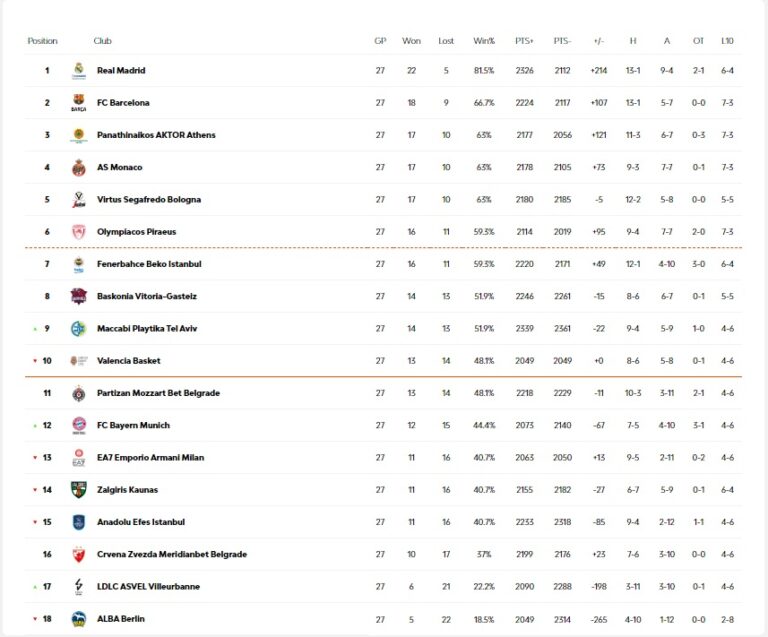Select the Valencia Basket club name
This screenshot has height=637, width=768.
pos(129,361)
